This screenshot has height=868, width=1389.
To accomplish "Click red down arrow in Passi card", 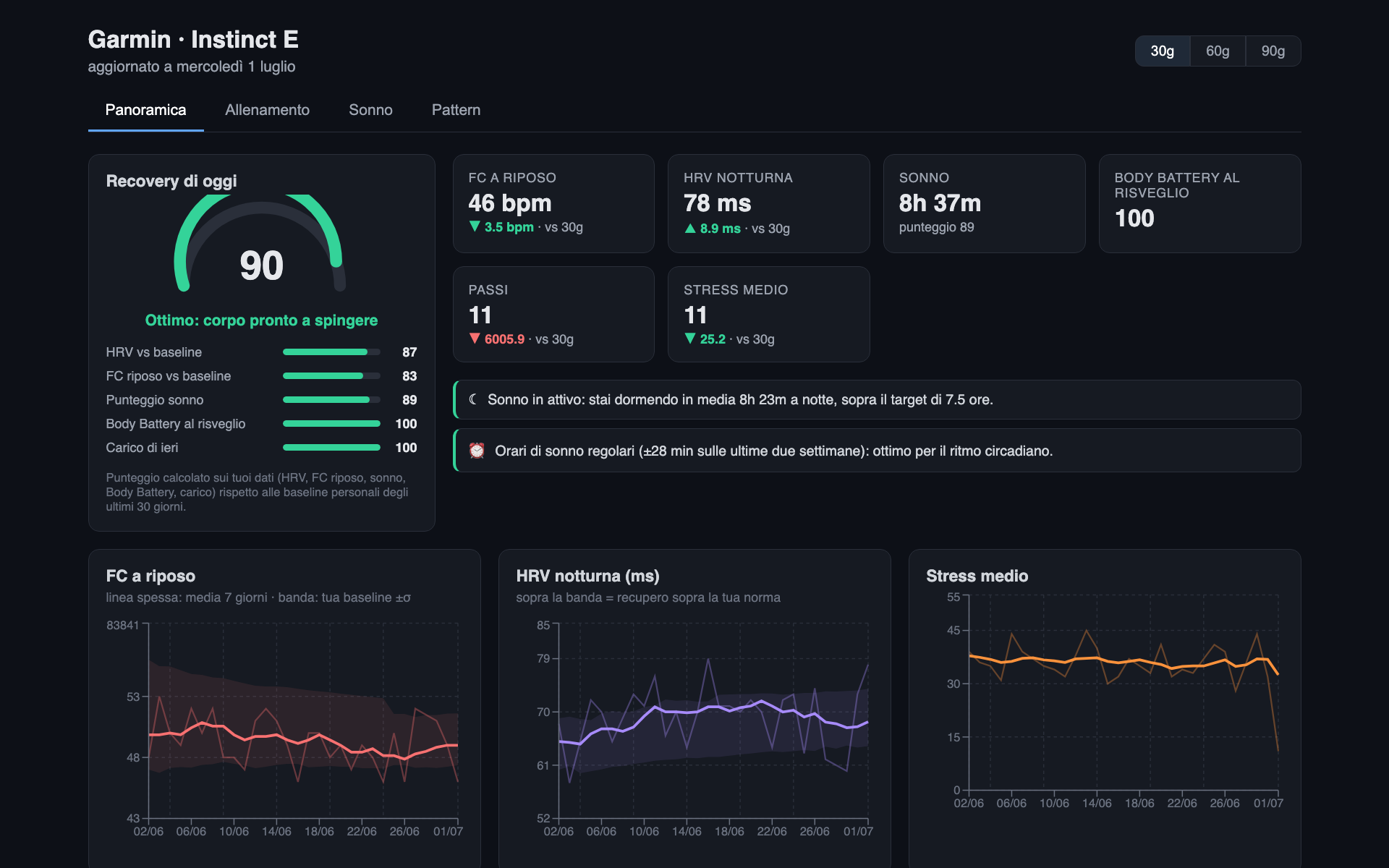I will click(x=475, y=339).
